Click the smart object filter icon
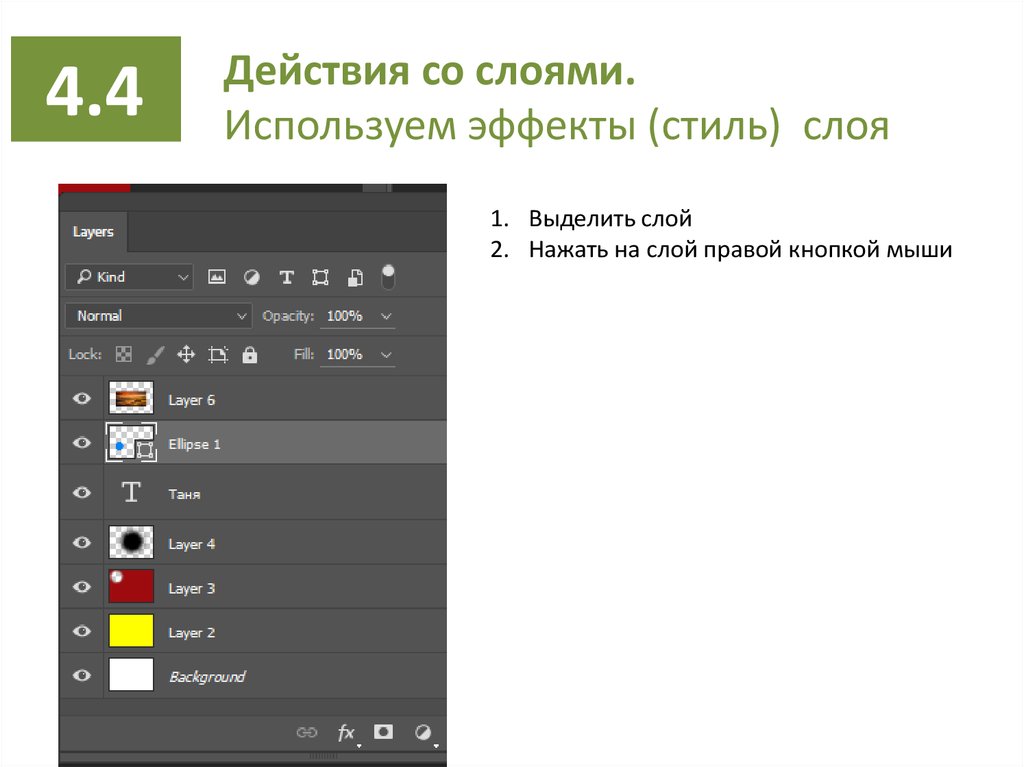The height and width of the screenshot is (767, 1024). tap(355, 277)
